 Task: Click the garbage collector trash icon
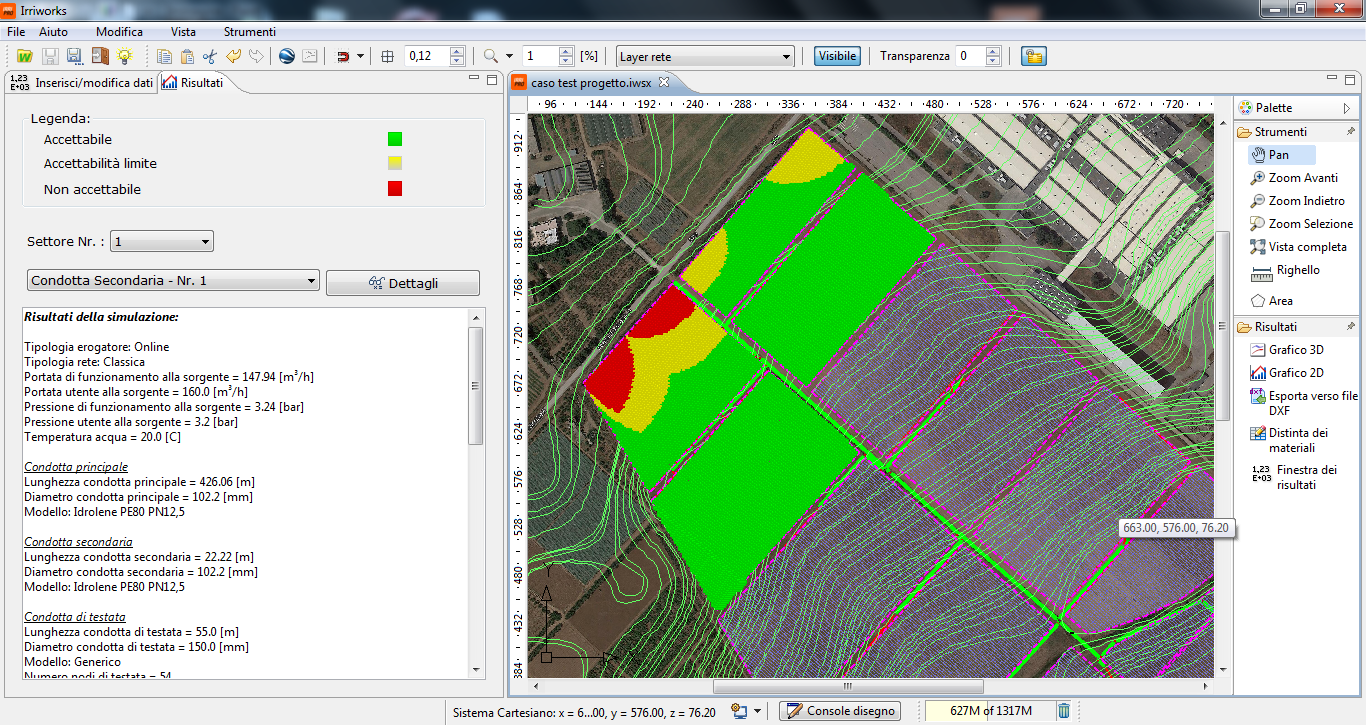coord(1064,711)
